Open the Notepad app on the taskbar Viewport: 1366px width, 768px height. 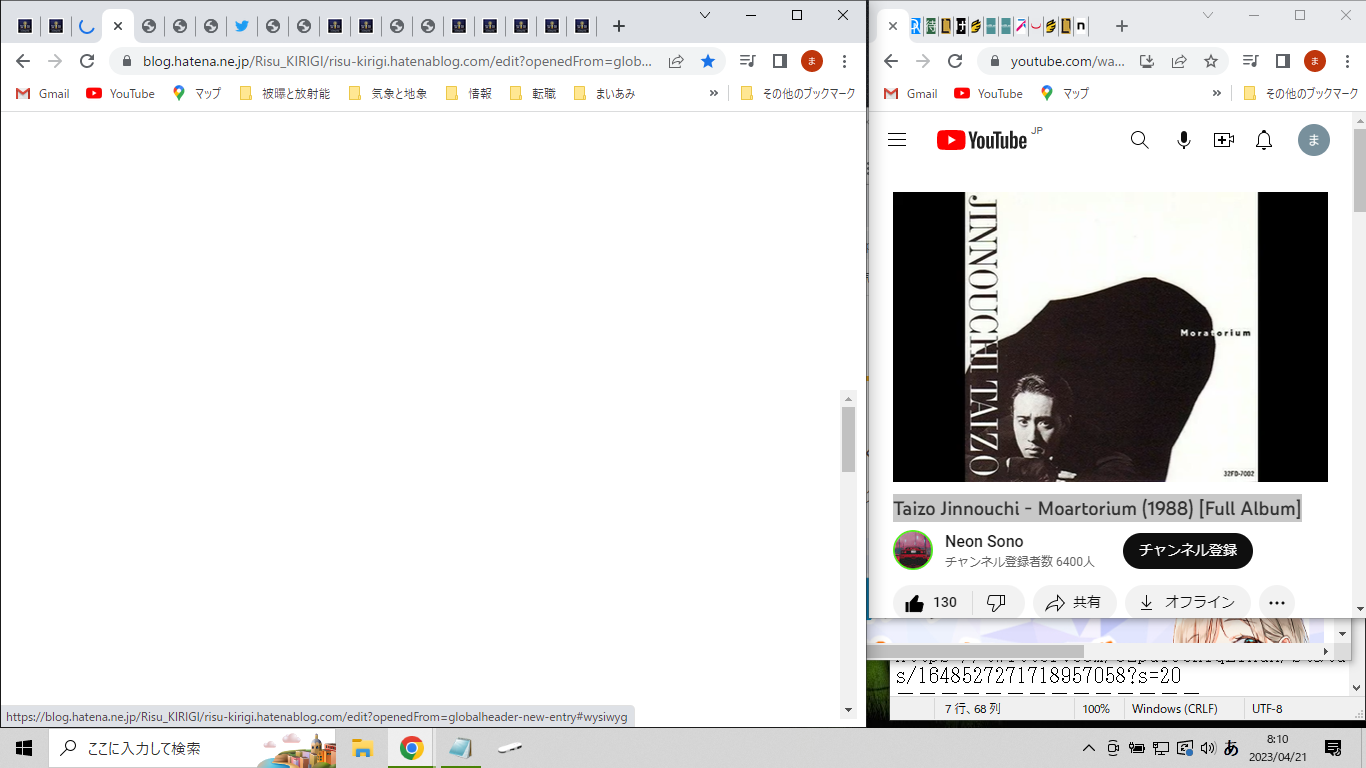[460, 748]
